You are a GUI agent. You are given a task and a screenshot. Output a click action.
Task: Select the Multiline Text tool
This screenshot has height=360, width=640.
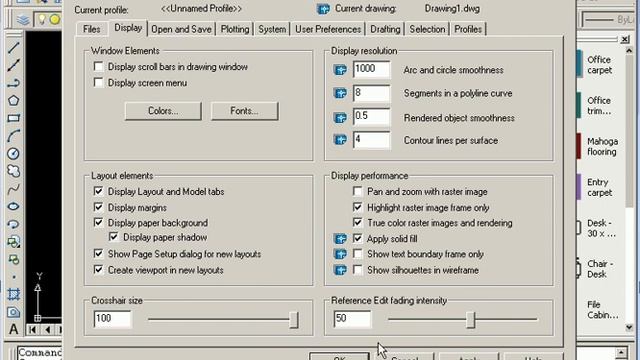click(13, 329)
